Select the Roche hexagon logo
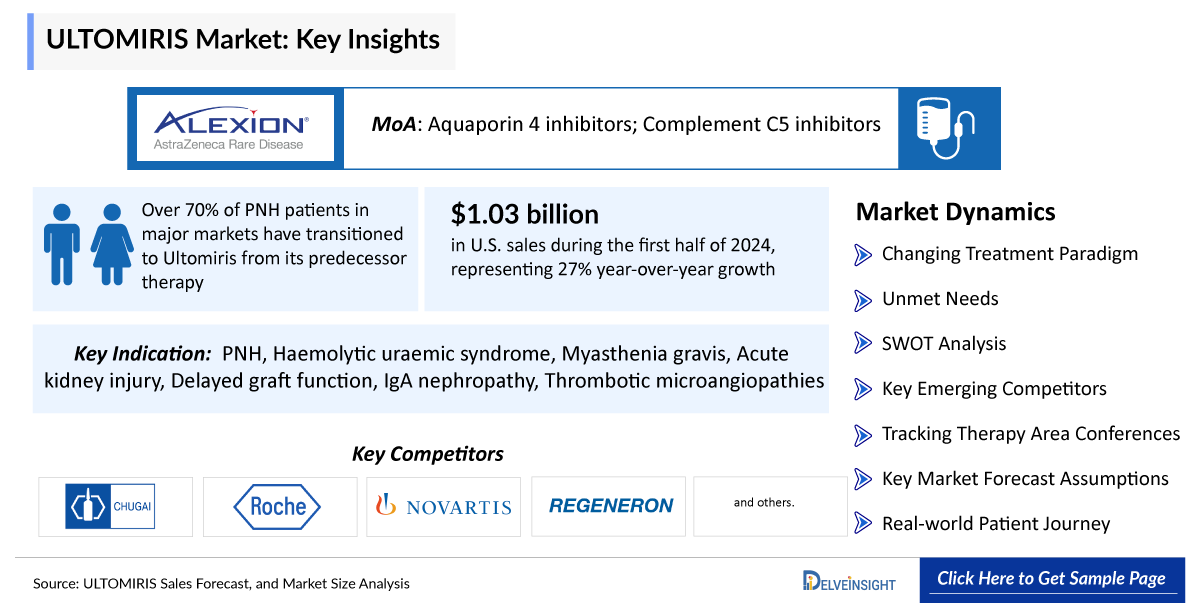Viewport: 1200px width, 603px height. pyautogui.click(x=278, y=506)
